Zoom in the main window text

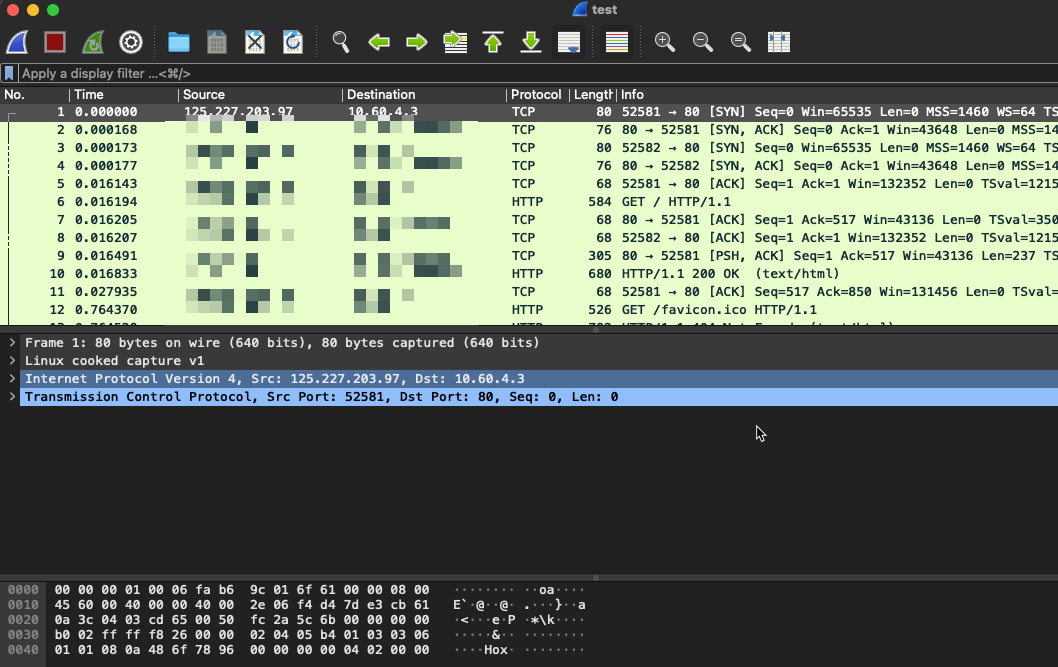(x=665, y=42)
